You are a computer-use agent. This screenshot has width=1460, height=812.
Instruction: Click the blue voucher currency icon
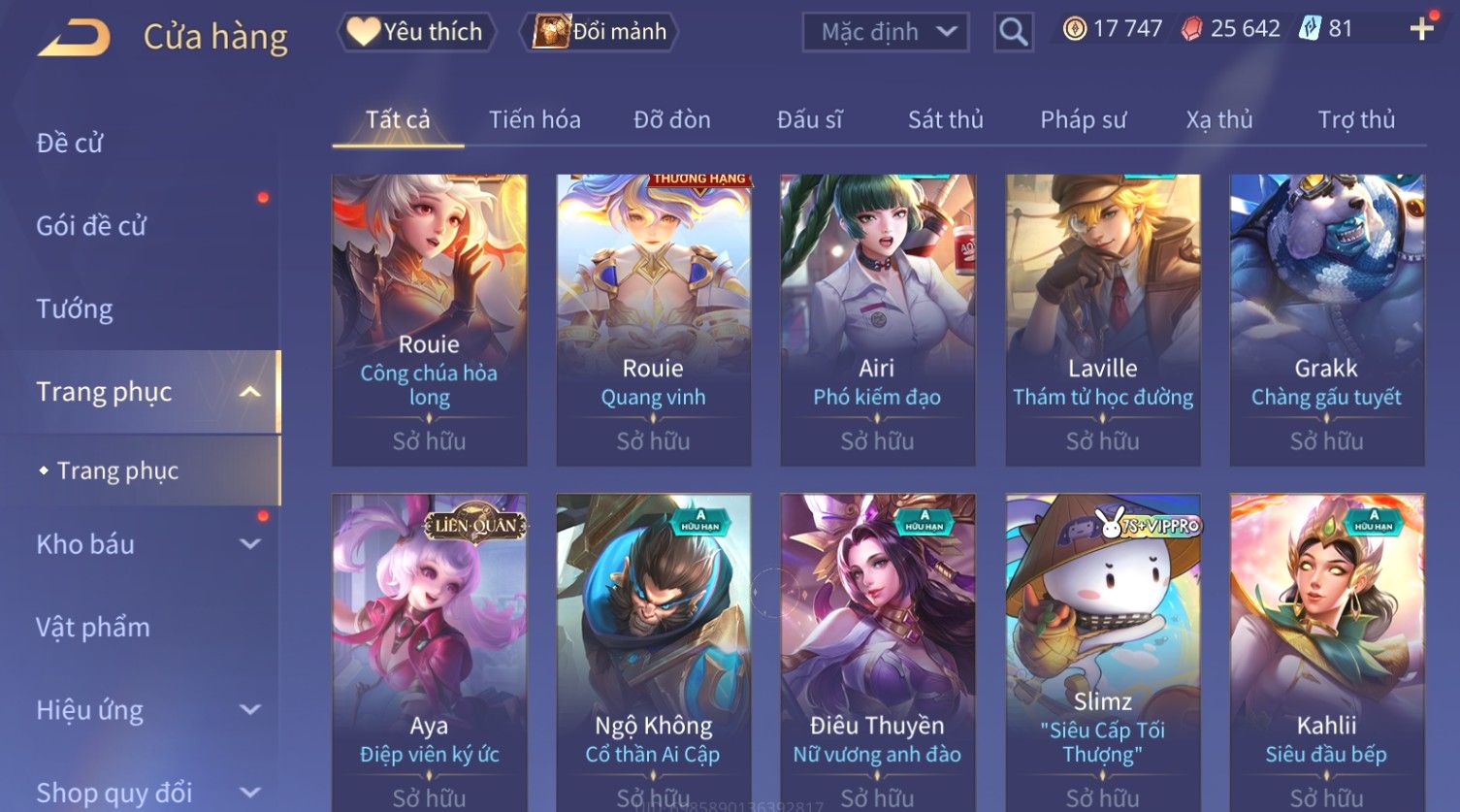pos(1310,29)
